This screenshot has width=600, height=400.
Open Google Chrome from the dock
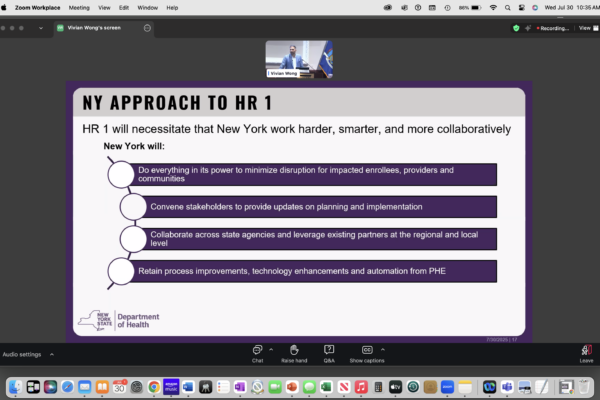tap(154, 386)
